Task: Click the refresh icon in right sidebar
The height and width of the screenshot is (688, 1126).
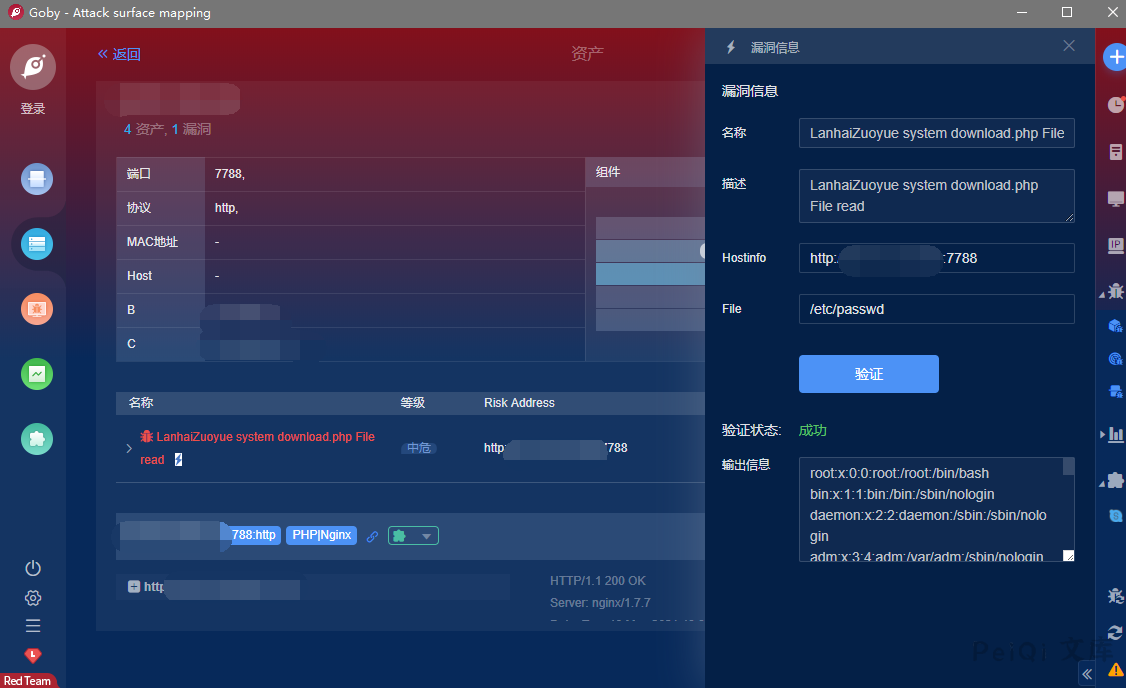Action: click(1115, 632)
